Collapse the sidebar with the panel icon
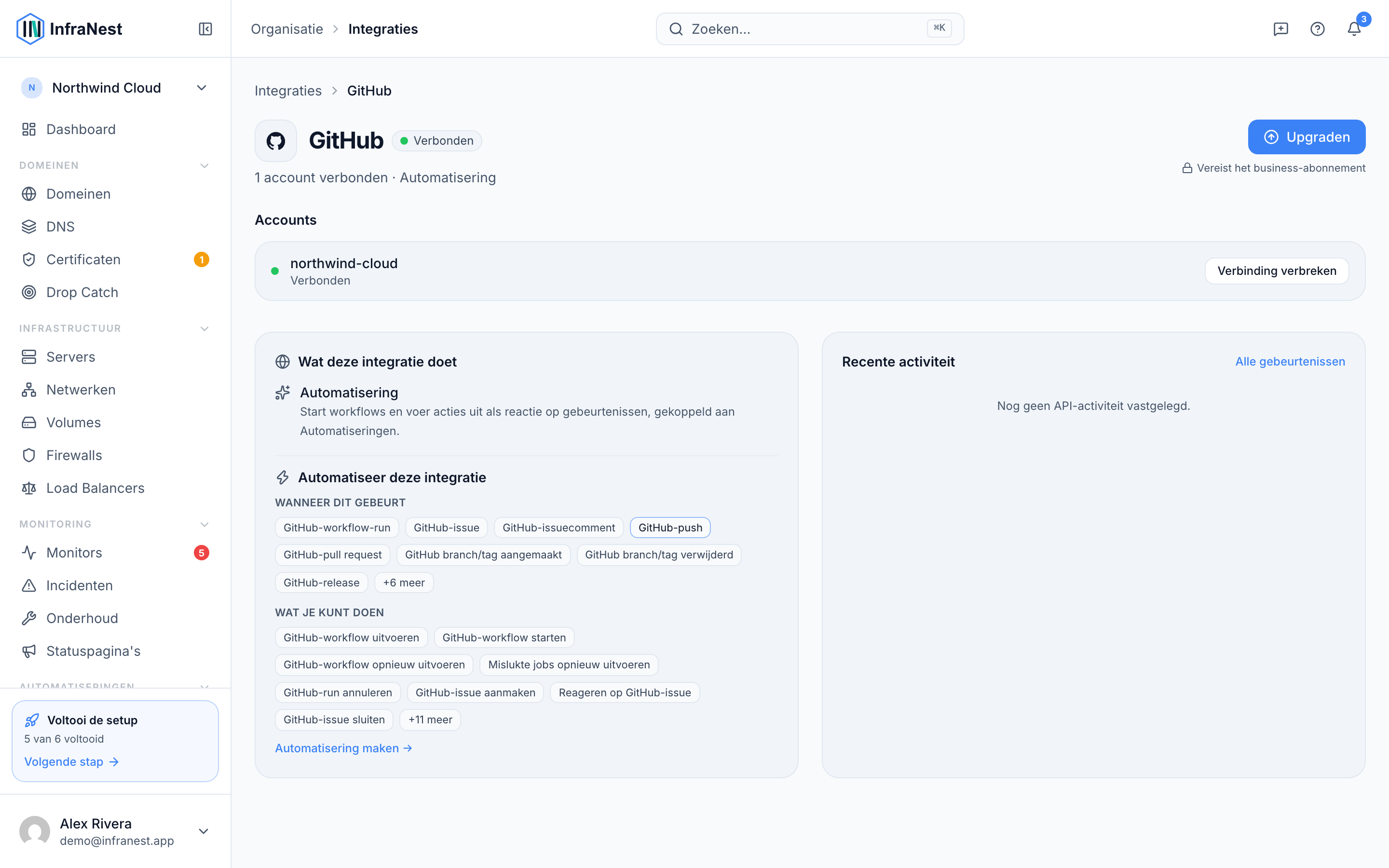This screenshot has height=868, width=1389. (205, 29)
